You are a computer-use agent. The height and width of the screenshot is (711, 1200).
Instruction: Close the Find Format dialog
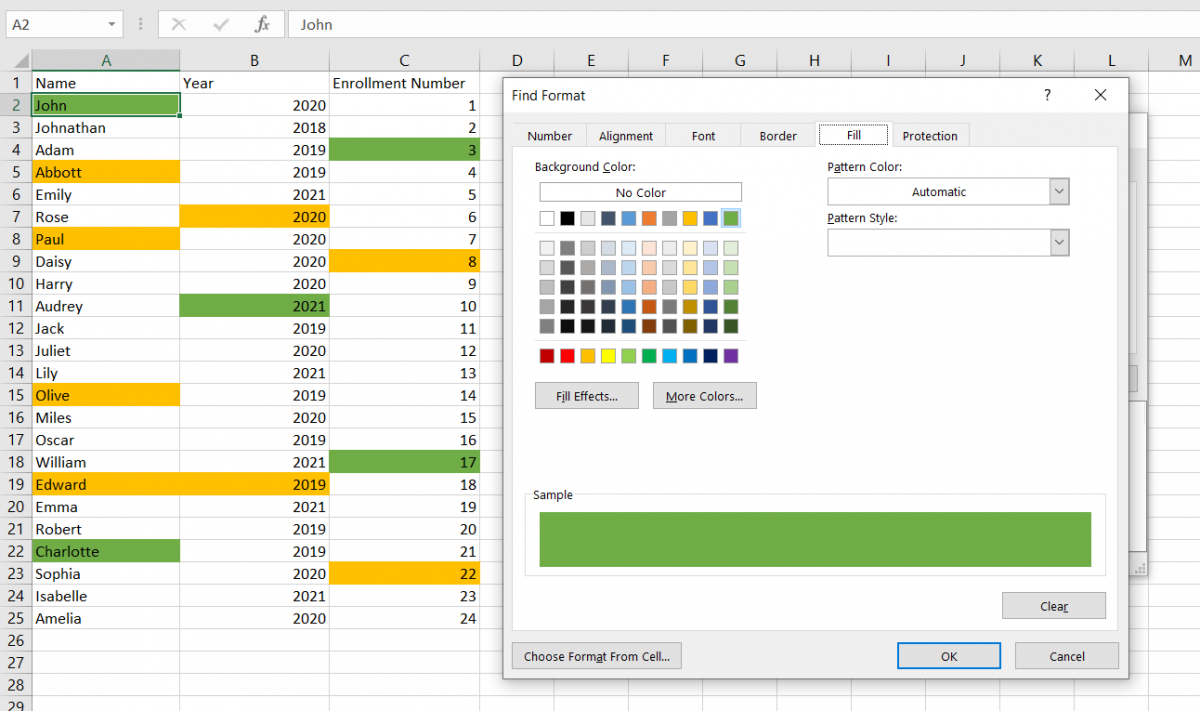1100,95
